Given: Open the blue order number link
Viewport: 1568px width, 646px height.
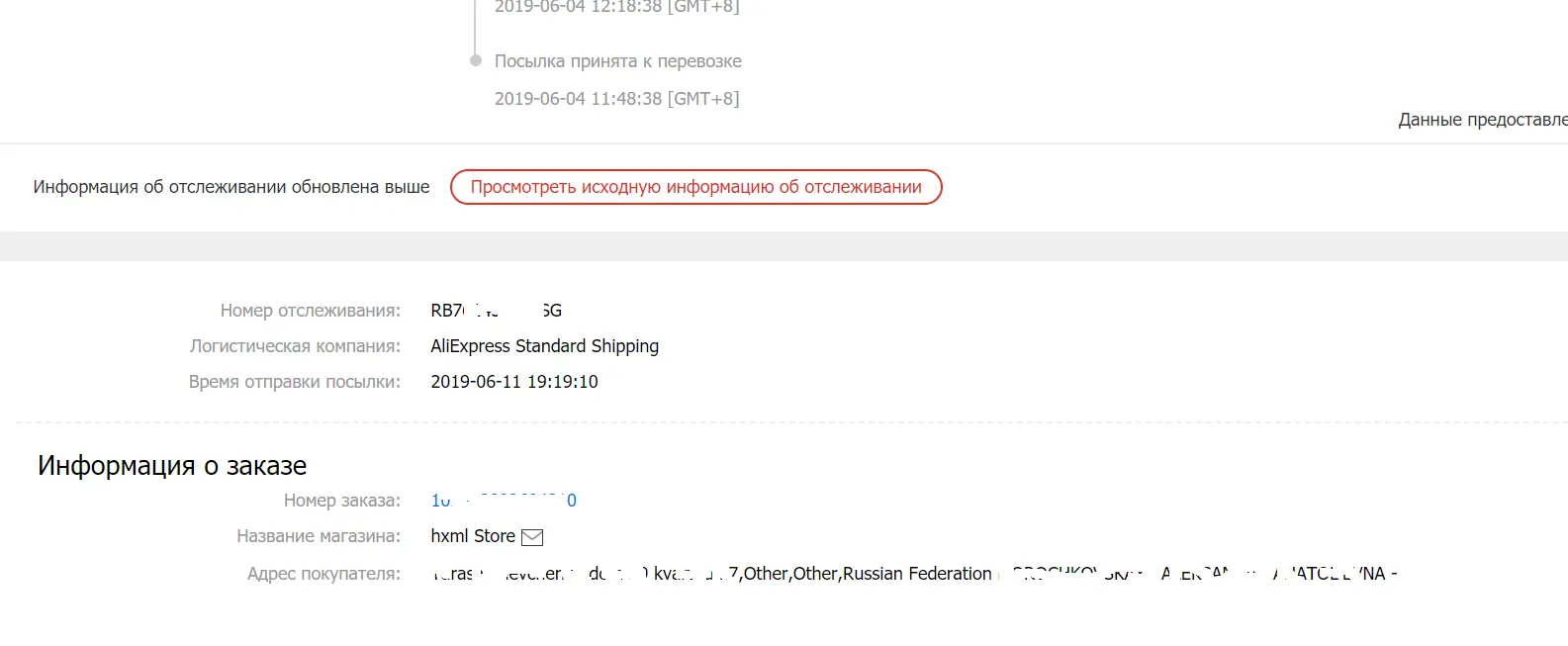Looking at the screenshot, I should 504,501.
